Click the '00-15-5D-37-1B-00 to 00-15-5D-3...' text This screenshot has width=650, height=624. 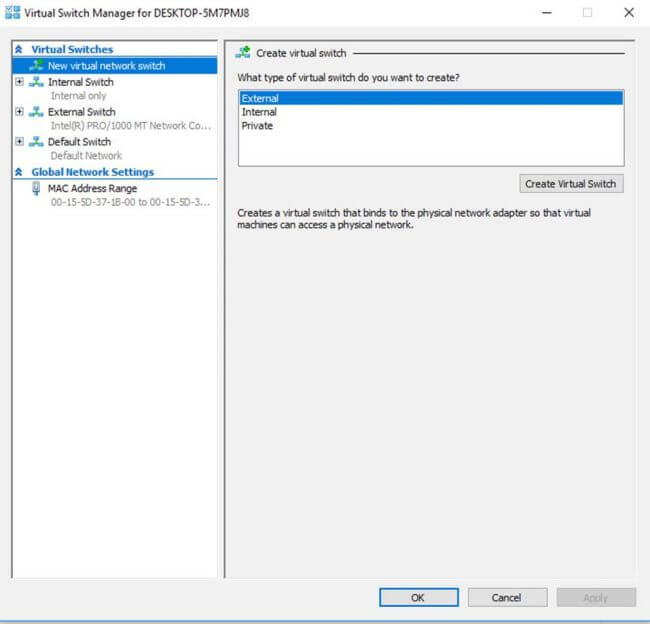point(130,202)
